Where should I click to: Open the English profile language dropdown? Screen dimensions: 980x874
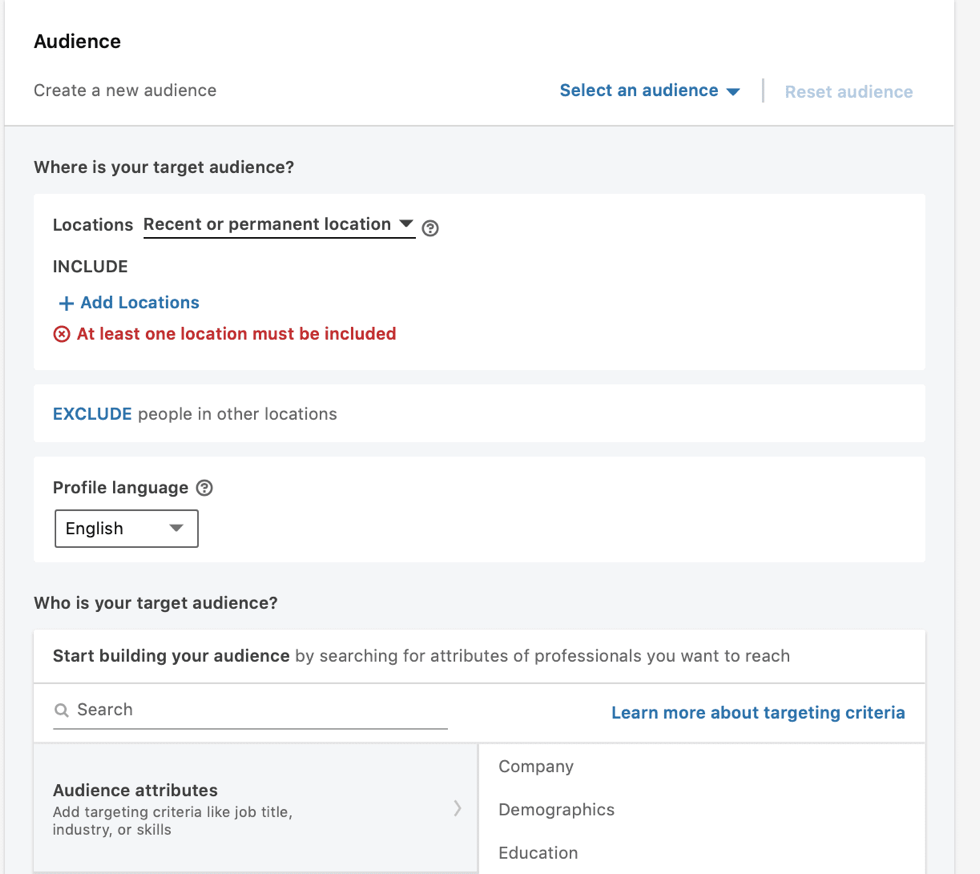[x=126, y=528]
